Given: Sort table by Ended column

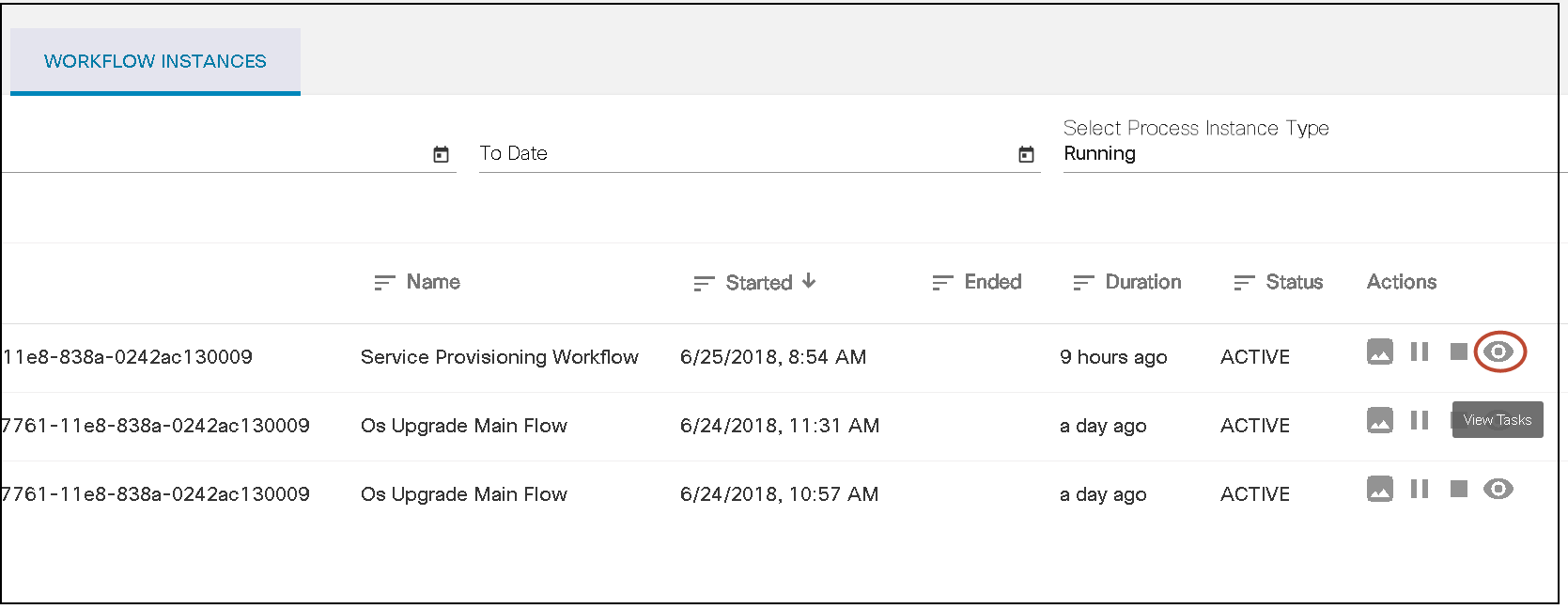Looking at the screenshot, I should (x=992, y=282).
